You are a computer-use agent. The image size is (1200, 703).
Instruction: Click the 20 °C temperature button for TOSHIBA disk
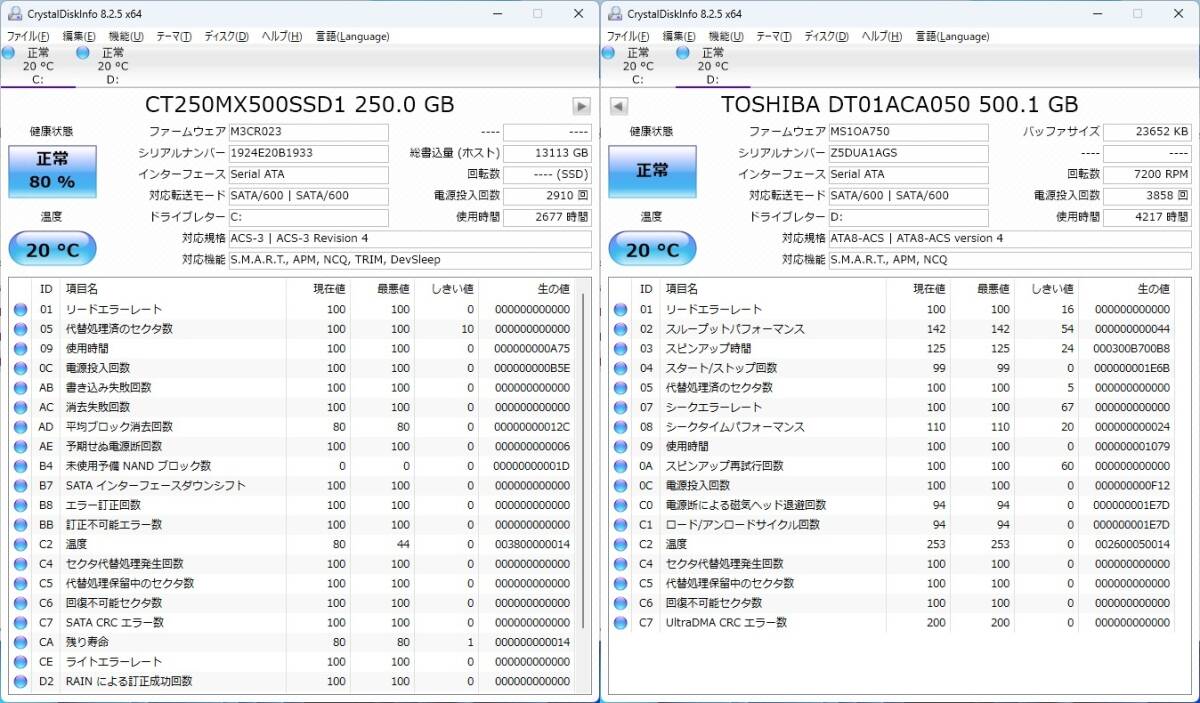(x=653, y=249)
